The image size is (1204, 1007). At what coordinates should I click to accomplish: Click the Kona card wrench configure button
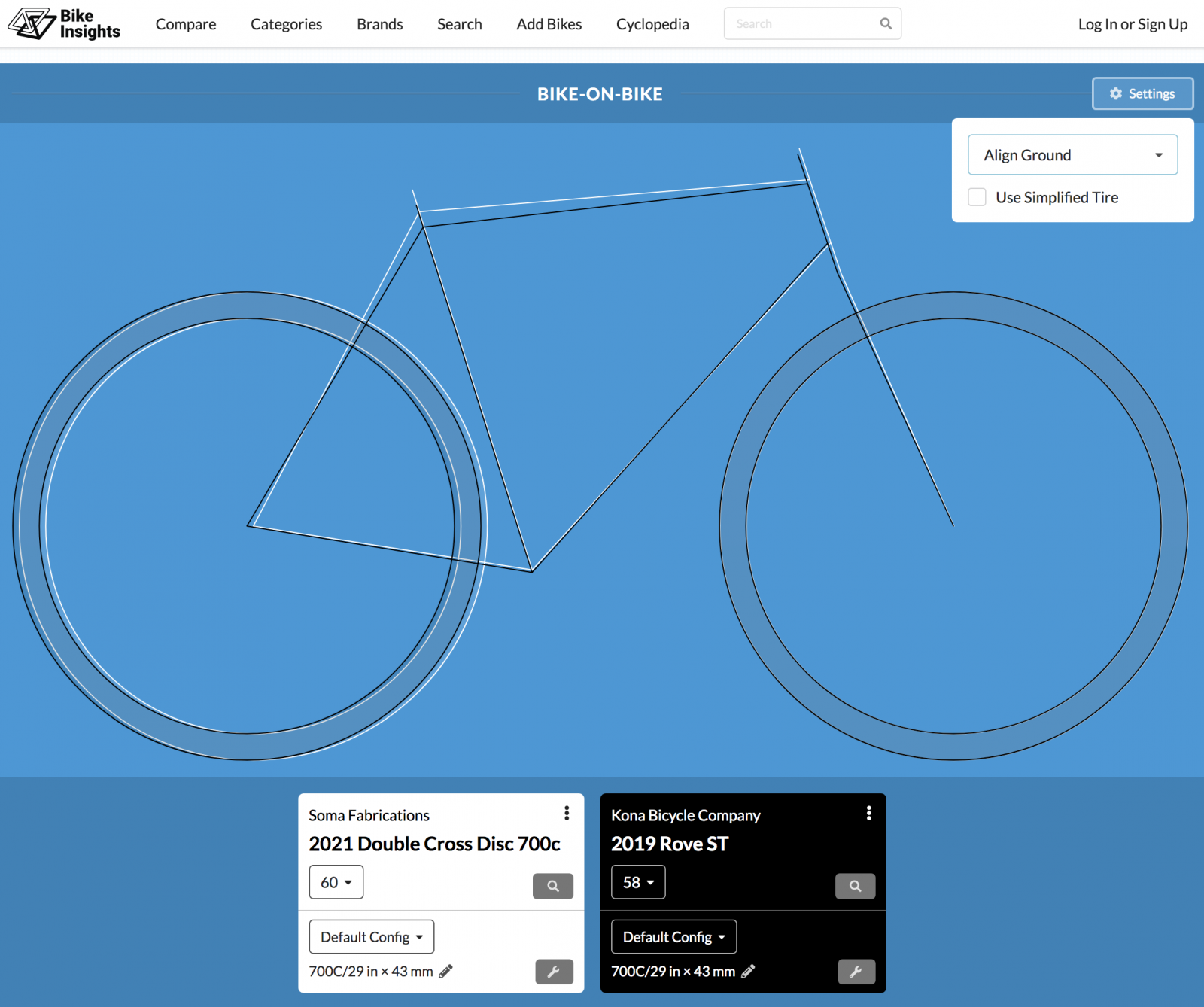click(856, 972)
